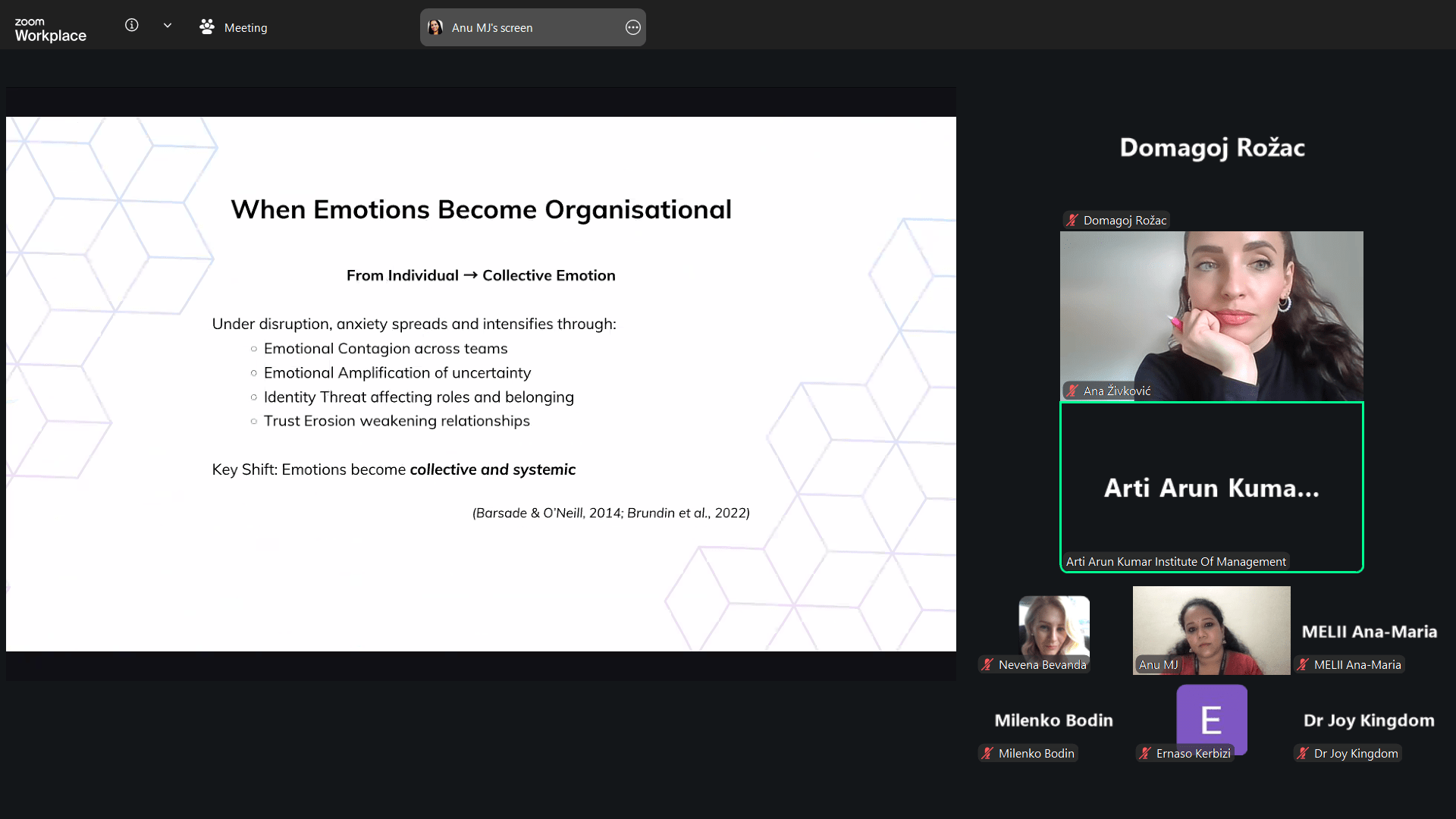
Task: Expand the chevron next to meeting info
Action: point(168,26)
